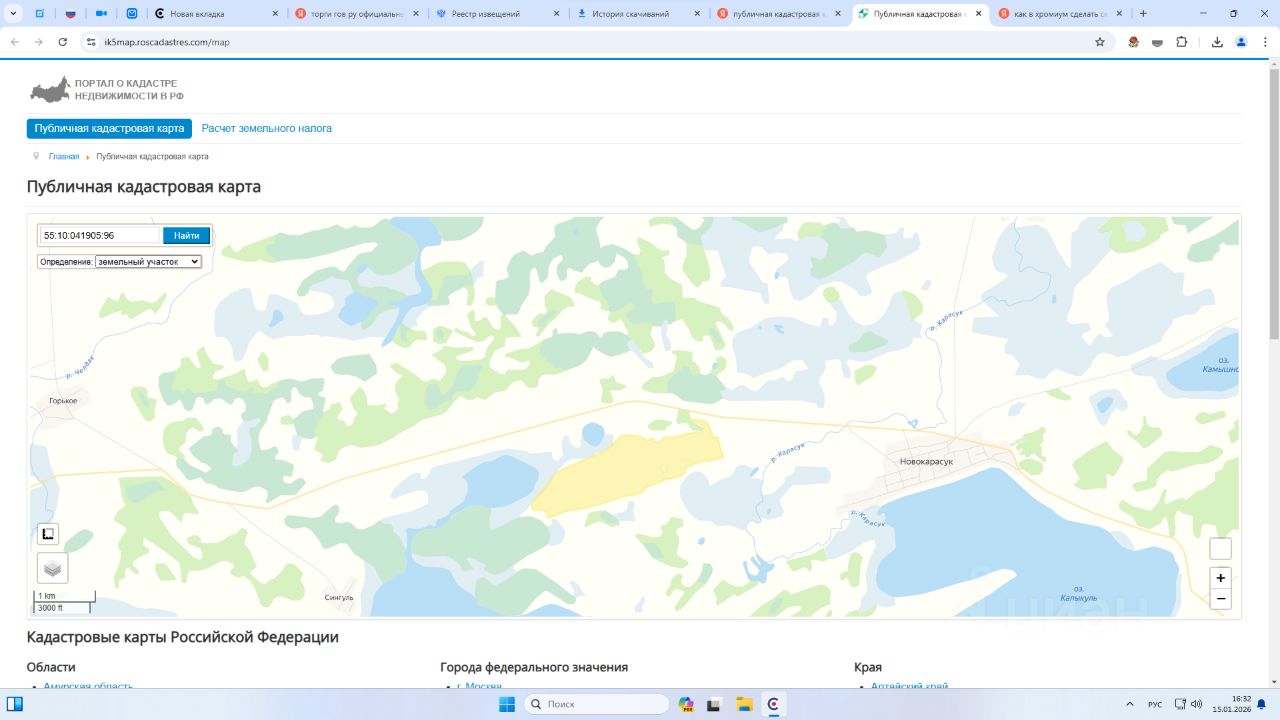This screenshot has height=720, width=1280.
Task: Reload the page
Action: coord(63,42)
